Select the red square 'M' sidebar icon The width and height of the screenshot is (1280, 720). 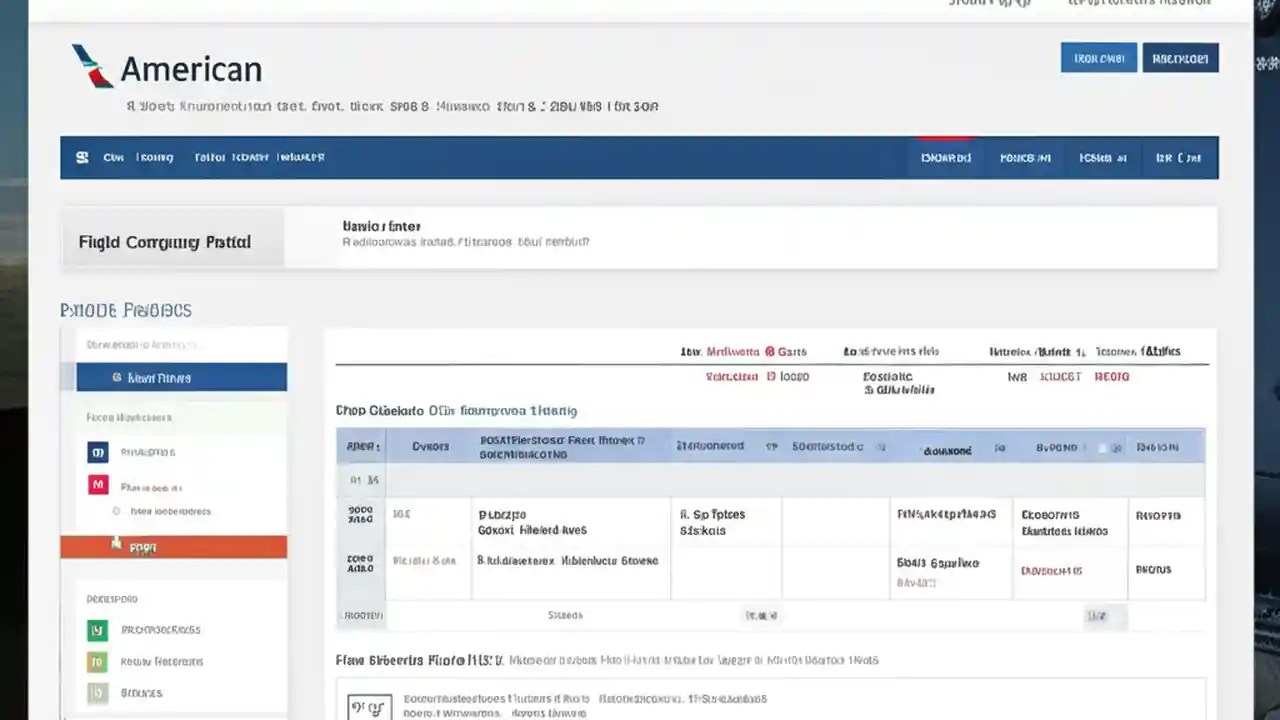[x=97, y=484]
